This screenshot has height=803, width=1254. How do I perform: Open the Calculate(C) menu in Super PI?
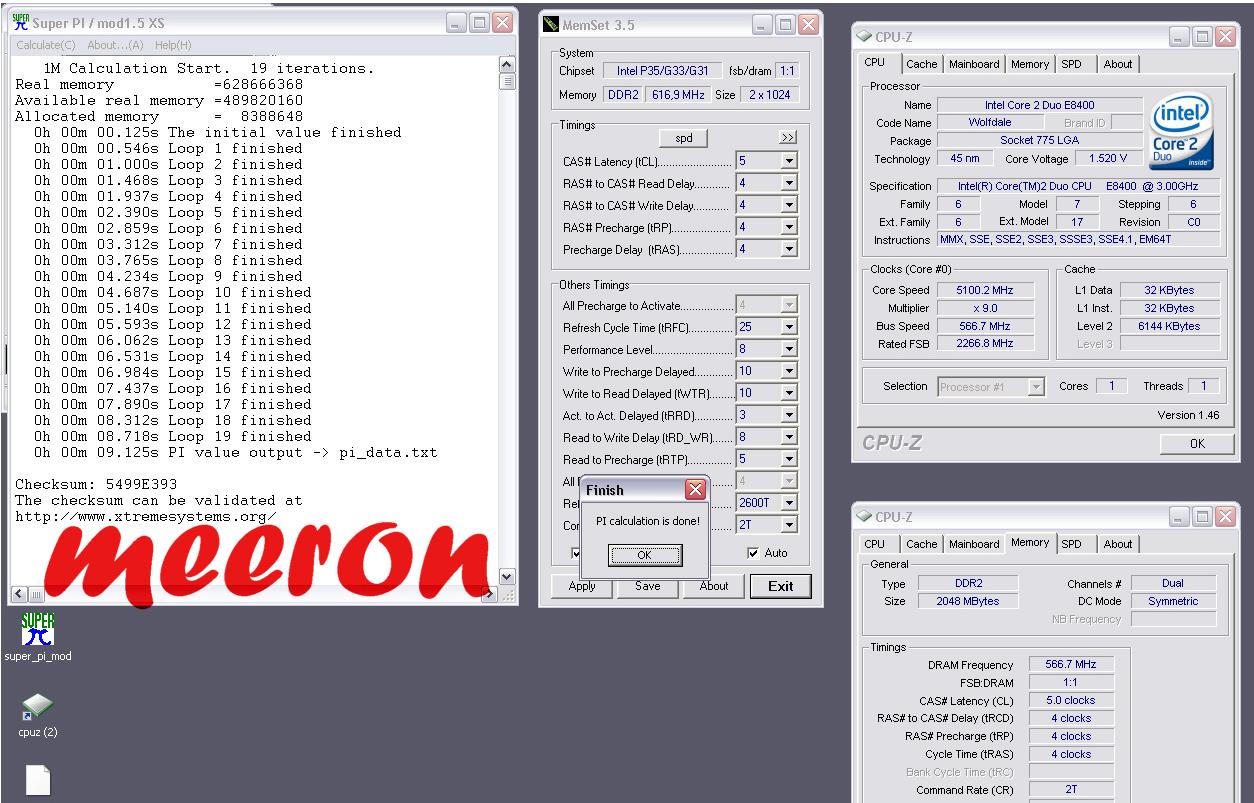pos(46,45)
